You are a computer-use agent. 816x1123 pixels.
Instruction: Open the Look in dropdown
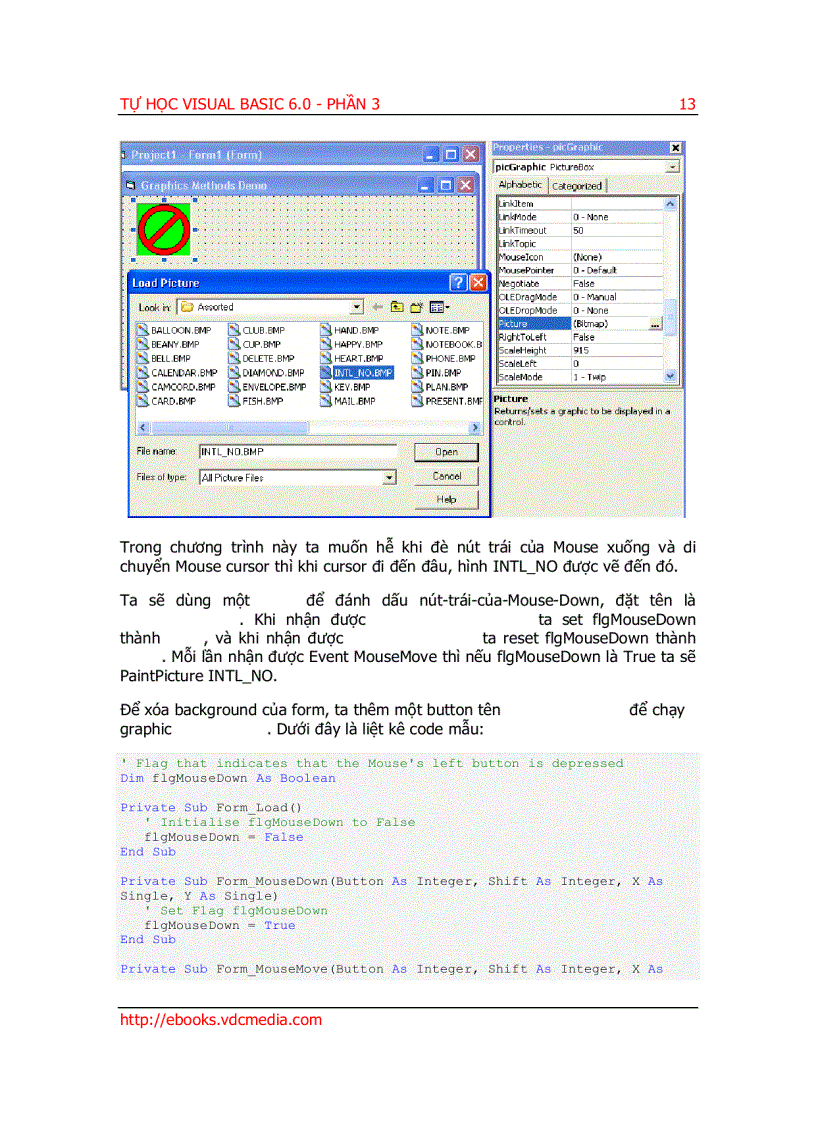pyautogui.click(x=358, y=306)
